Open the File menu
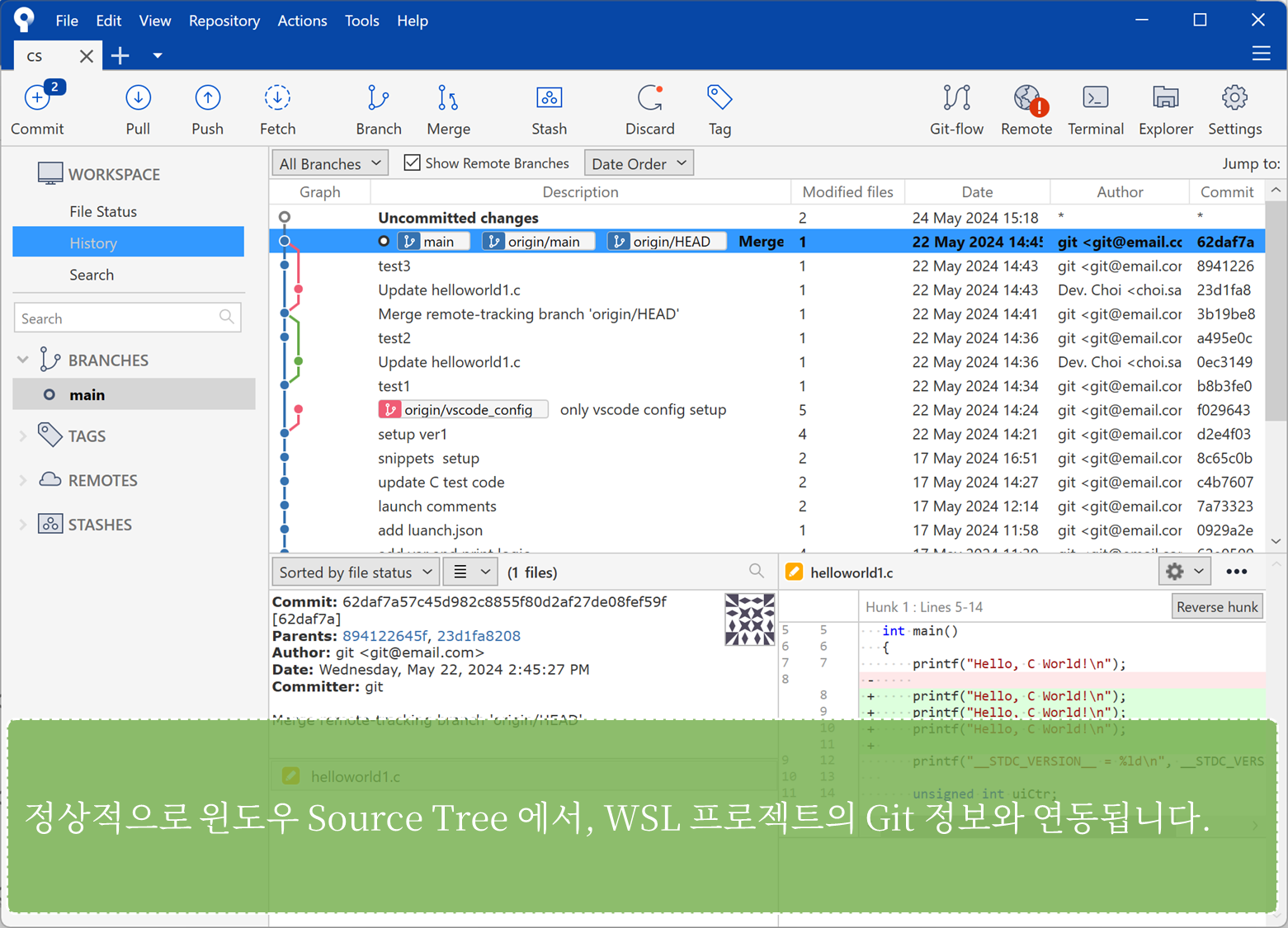 (67, 21)
